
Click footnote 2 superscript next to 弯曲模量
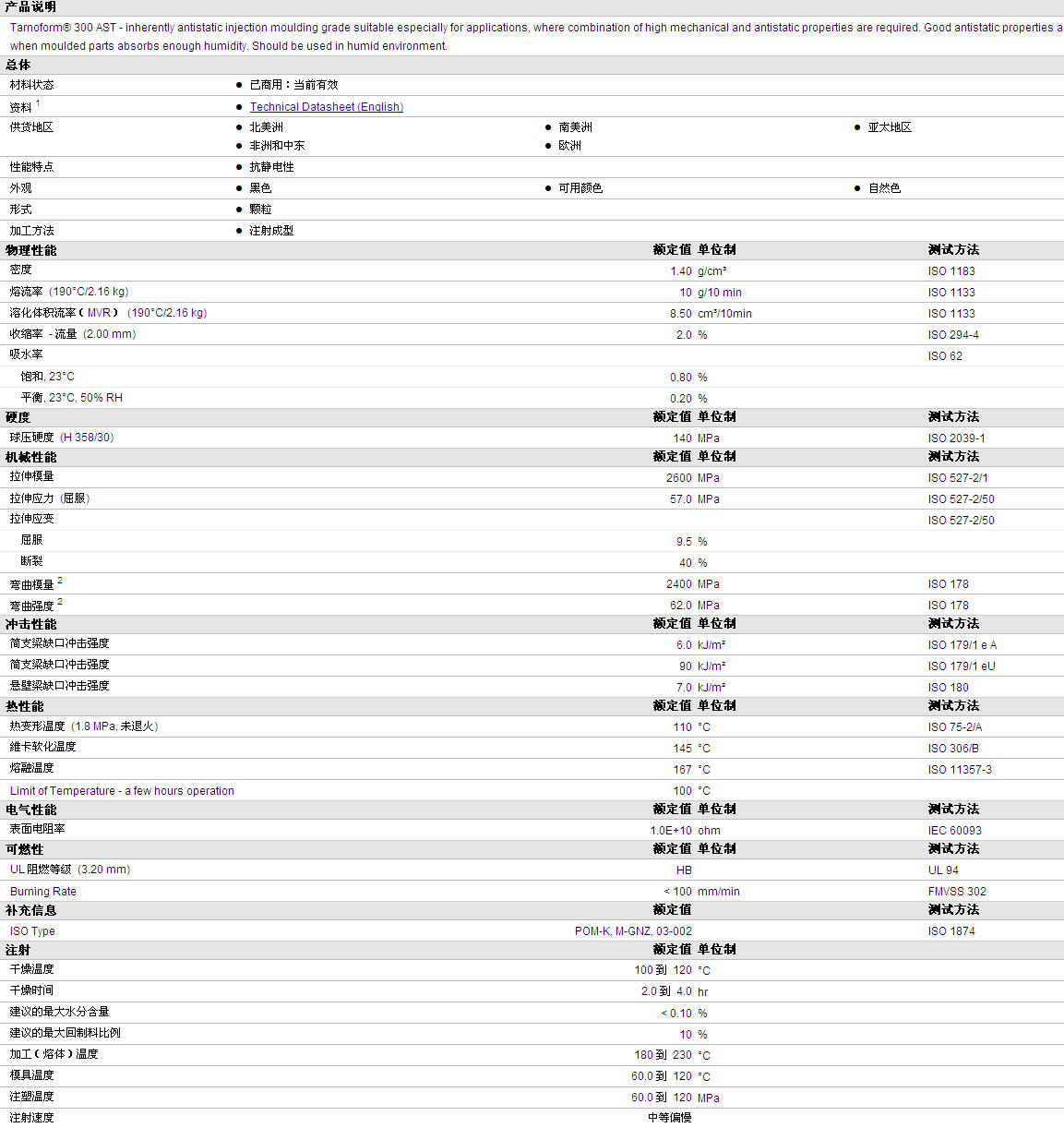point(60,581)
